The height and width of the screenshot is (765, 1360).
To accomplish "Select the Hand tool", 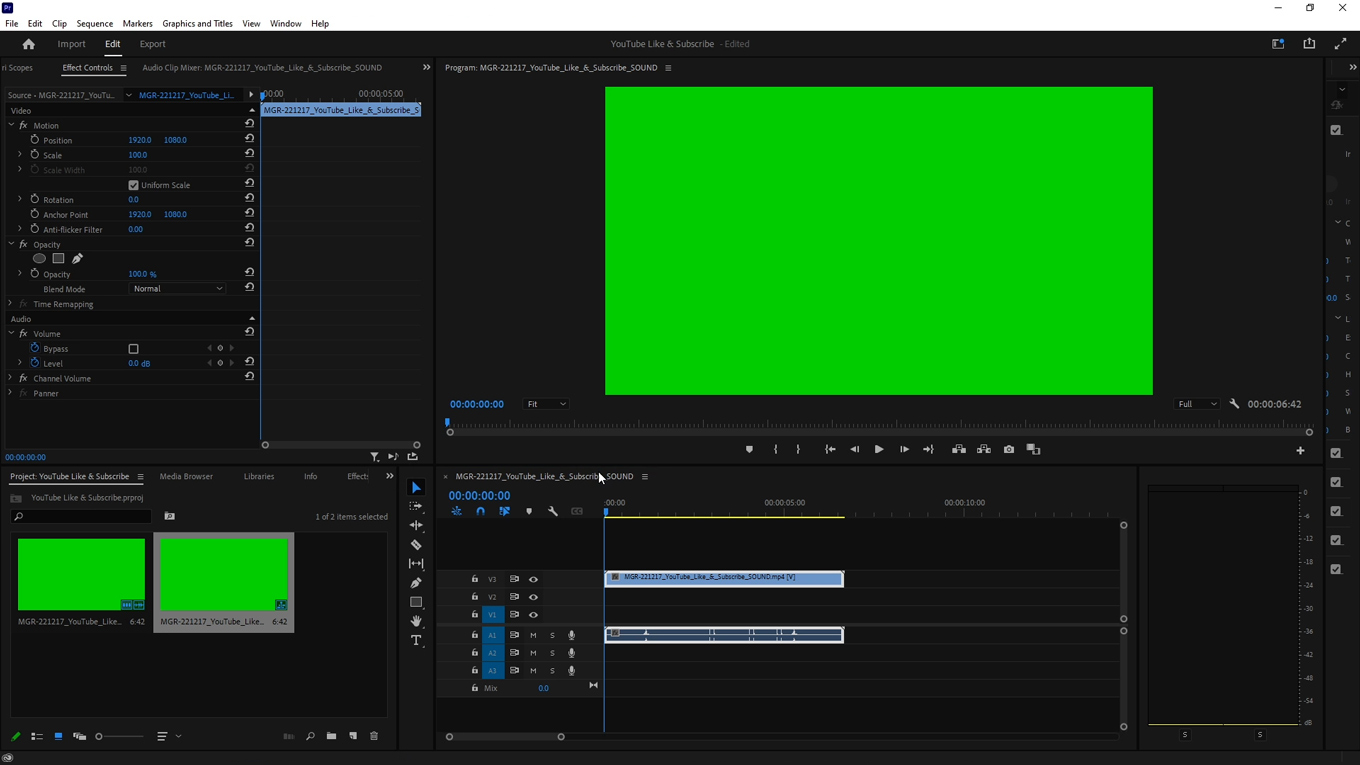I will 416,620.
